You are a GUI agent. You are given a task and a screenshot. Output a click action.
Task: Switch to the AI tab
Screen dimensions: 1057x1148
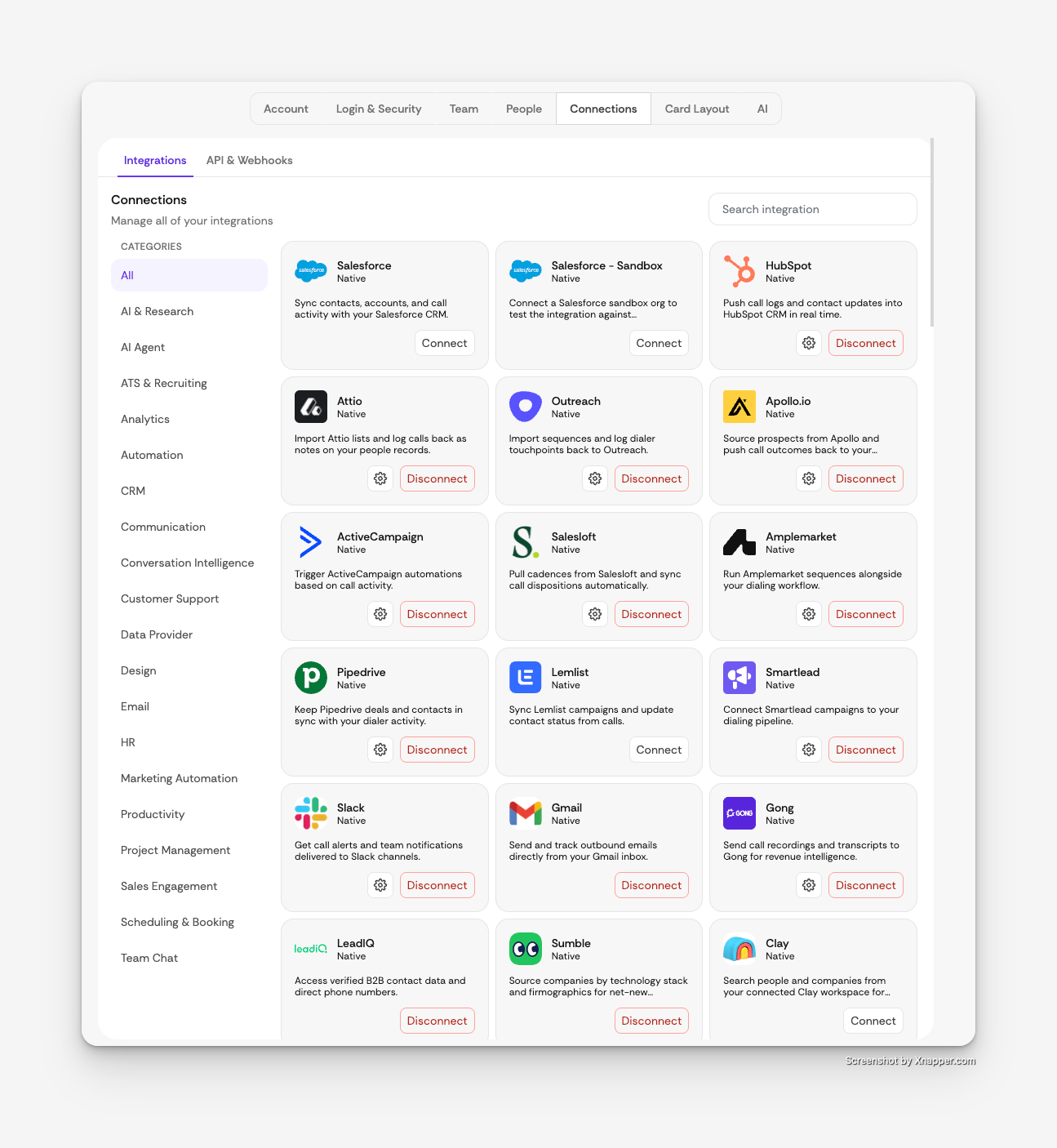click(762, 109)
